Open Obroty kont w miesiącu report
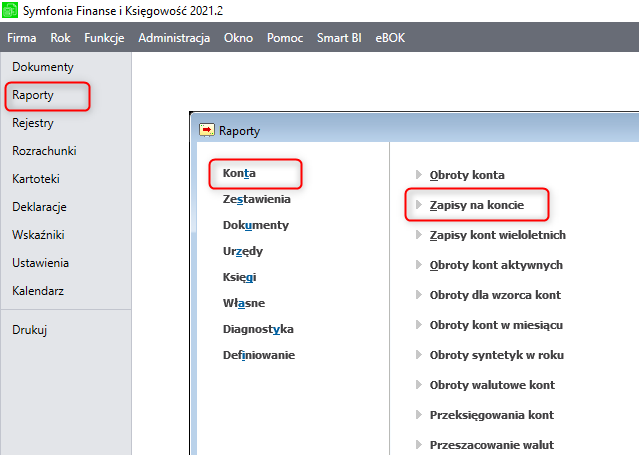 click(496, 325)
